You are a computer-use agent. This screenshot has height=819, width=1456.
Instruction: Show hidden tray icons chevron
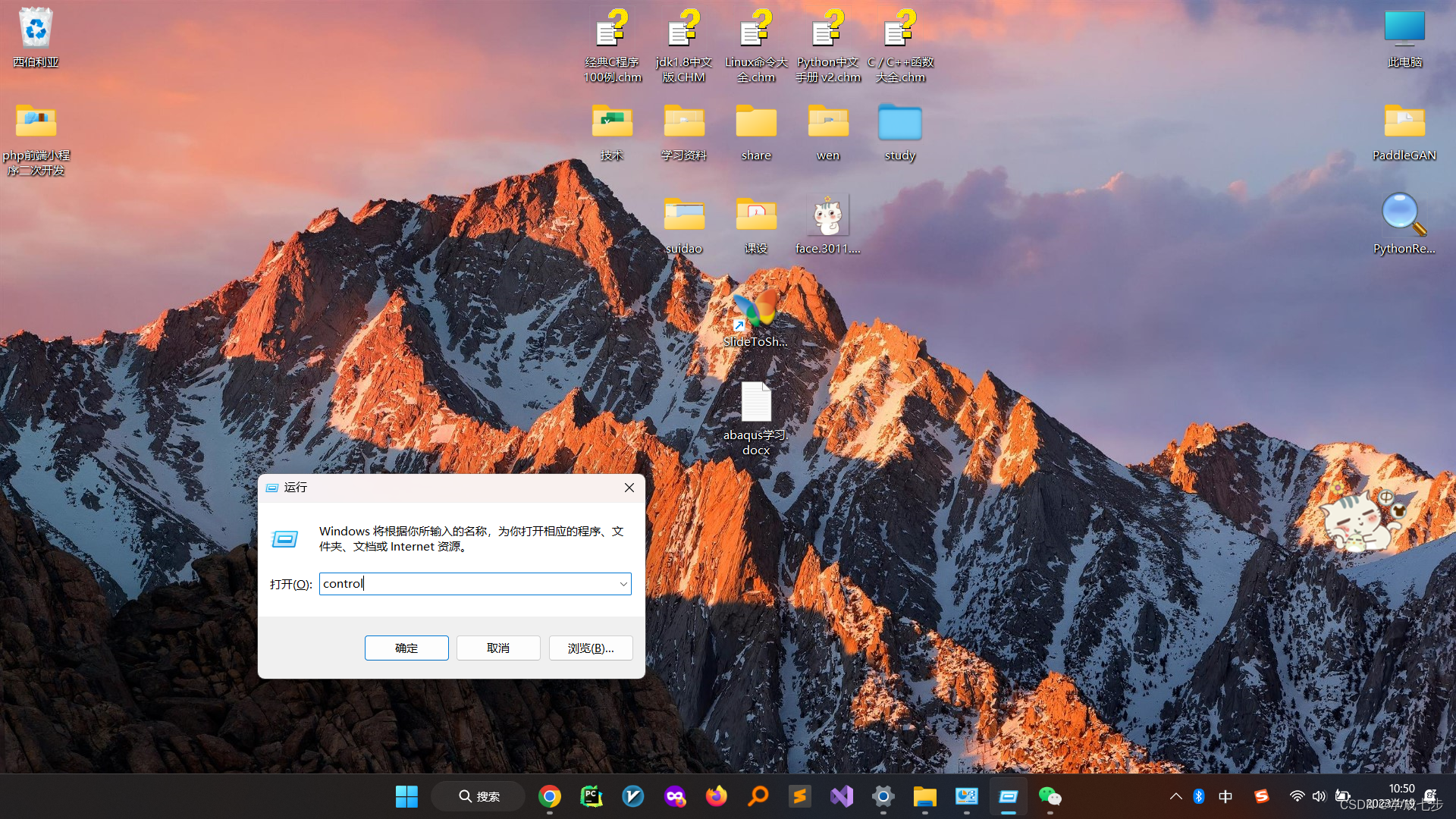pos(1175,796)
